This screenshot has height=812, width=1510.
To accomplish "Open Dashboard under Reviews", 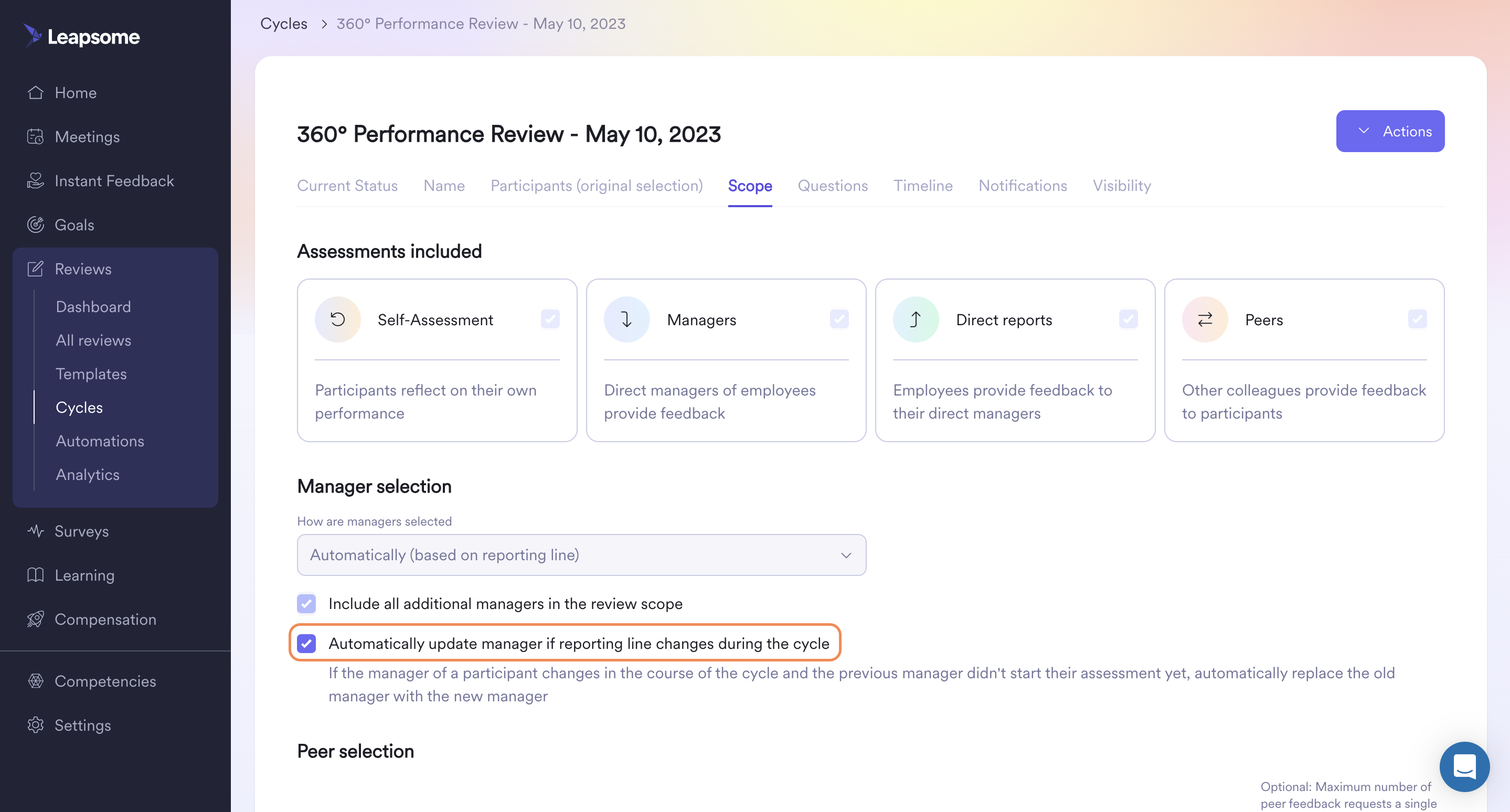I will [x=93, y=306].
